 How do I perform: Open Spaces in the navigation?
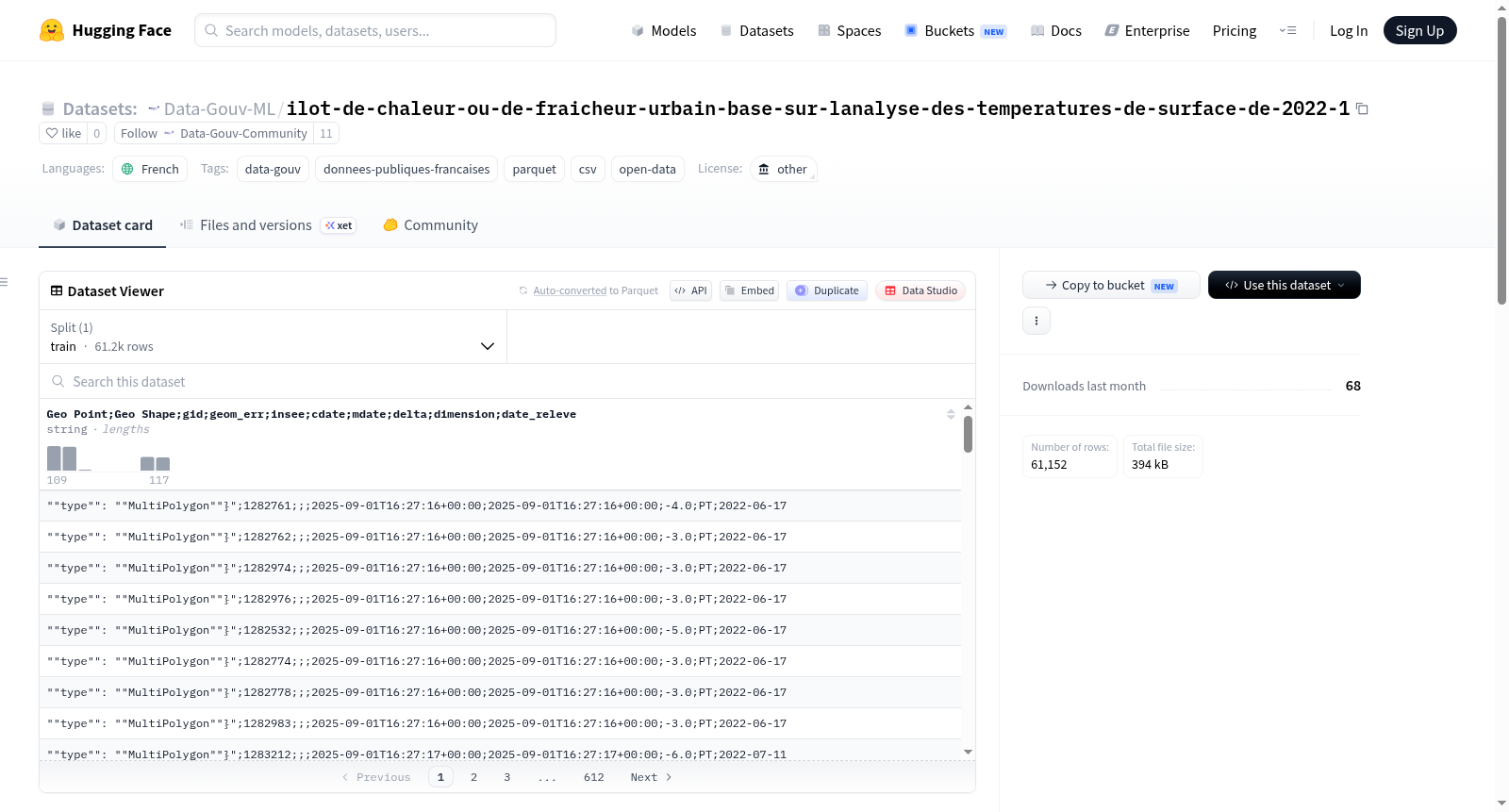coord(850,31)
